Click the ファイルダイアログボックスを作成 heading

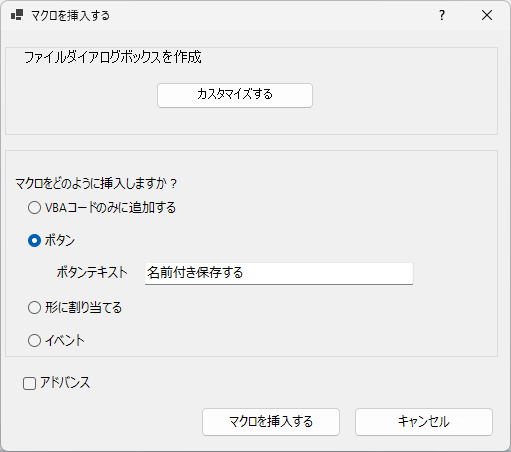pyautogui.click(x=113, y=57)
